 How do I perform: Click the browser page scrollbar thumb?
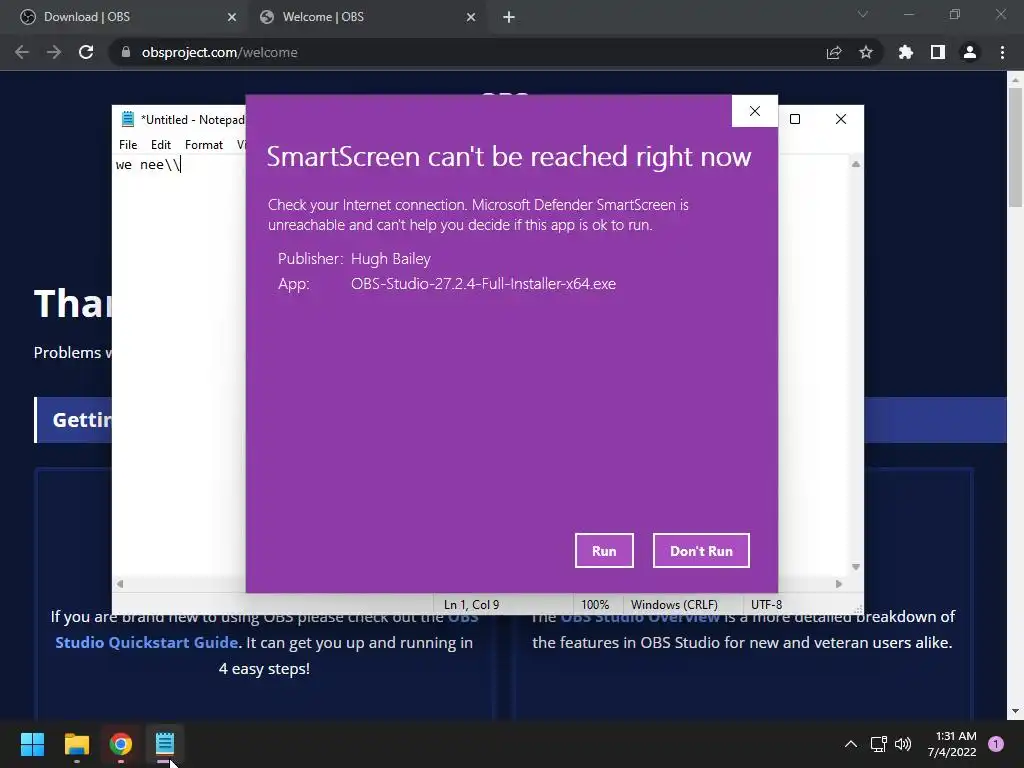coord(1015,147)
